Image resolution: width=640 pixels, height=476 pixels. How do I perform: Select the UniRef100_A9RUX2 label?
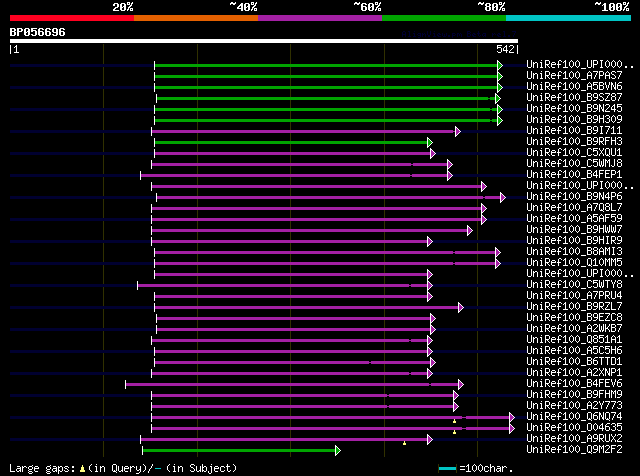click(574, 439)
